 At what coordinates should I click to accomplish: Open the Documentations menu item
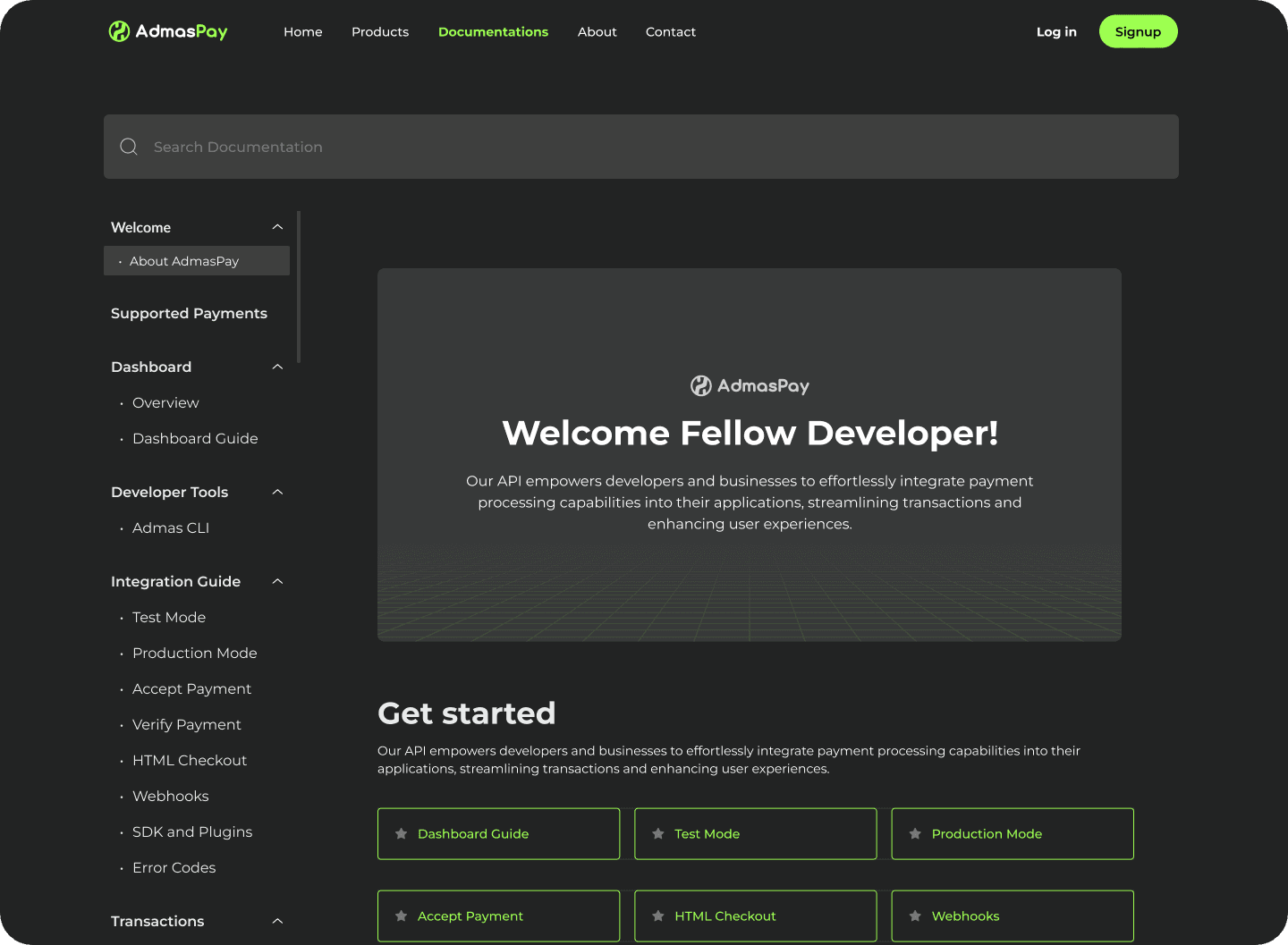pyautogui.click(x=493, y=31)
